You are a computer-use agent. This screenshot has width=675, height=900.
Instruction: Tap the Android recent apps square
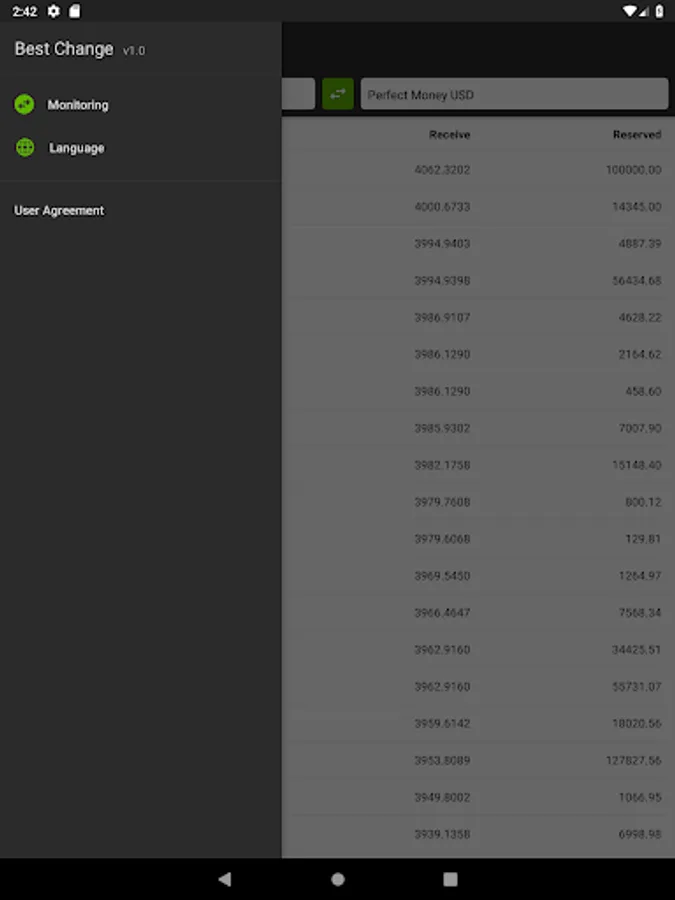tap(450, 879)
